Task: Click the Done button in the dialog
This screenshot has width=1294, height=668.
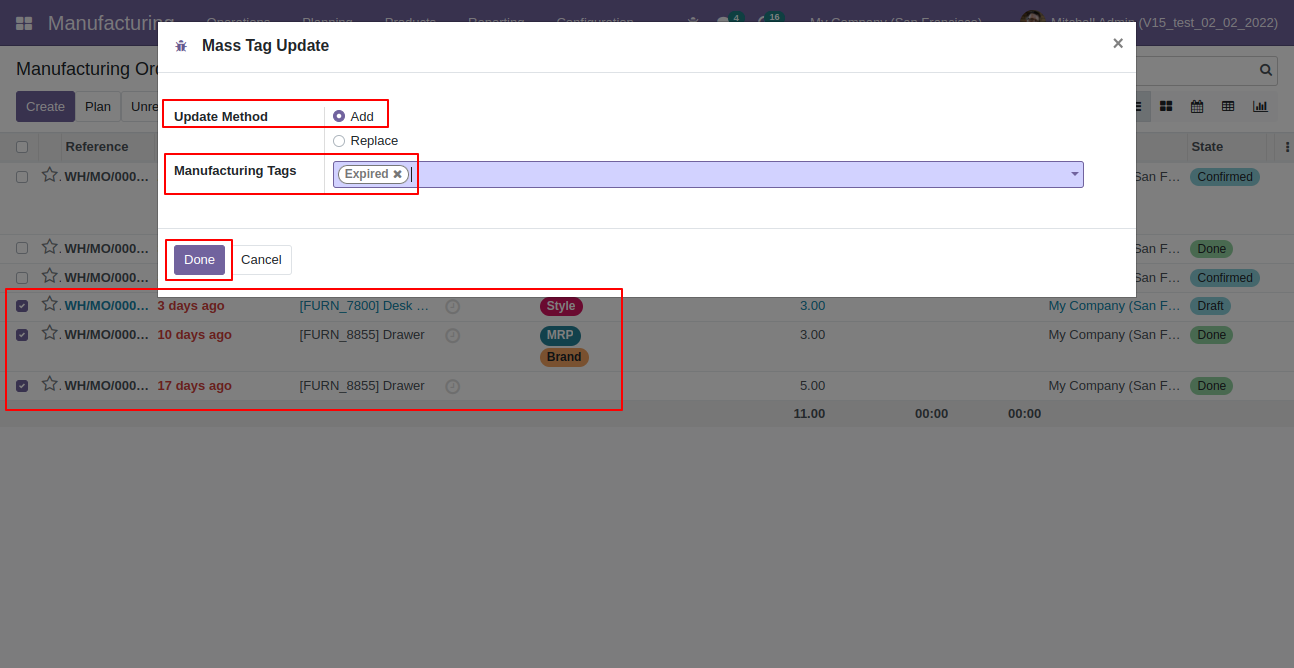Action: click(x=199, y=260)
